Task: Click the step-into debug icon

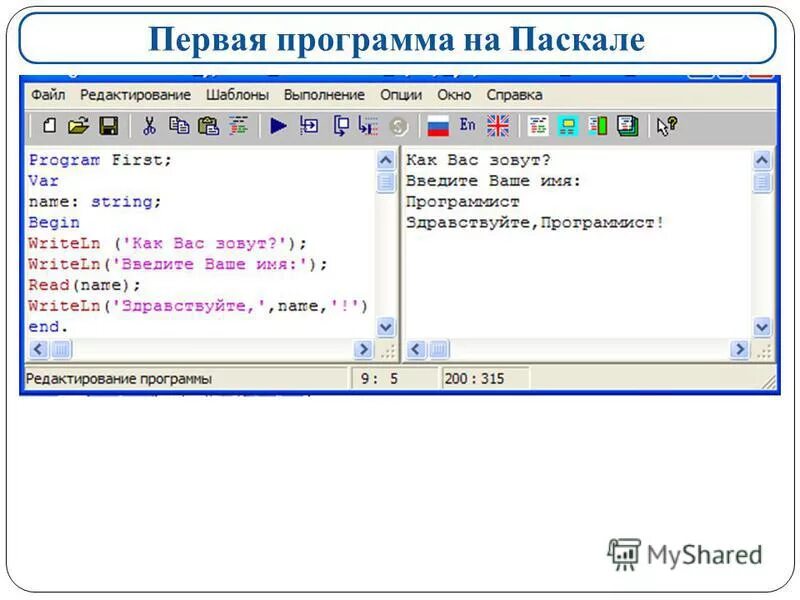Action: [309, 126]
